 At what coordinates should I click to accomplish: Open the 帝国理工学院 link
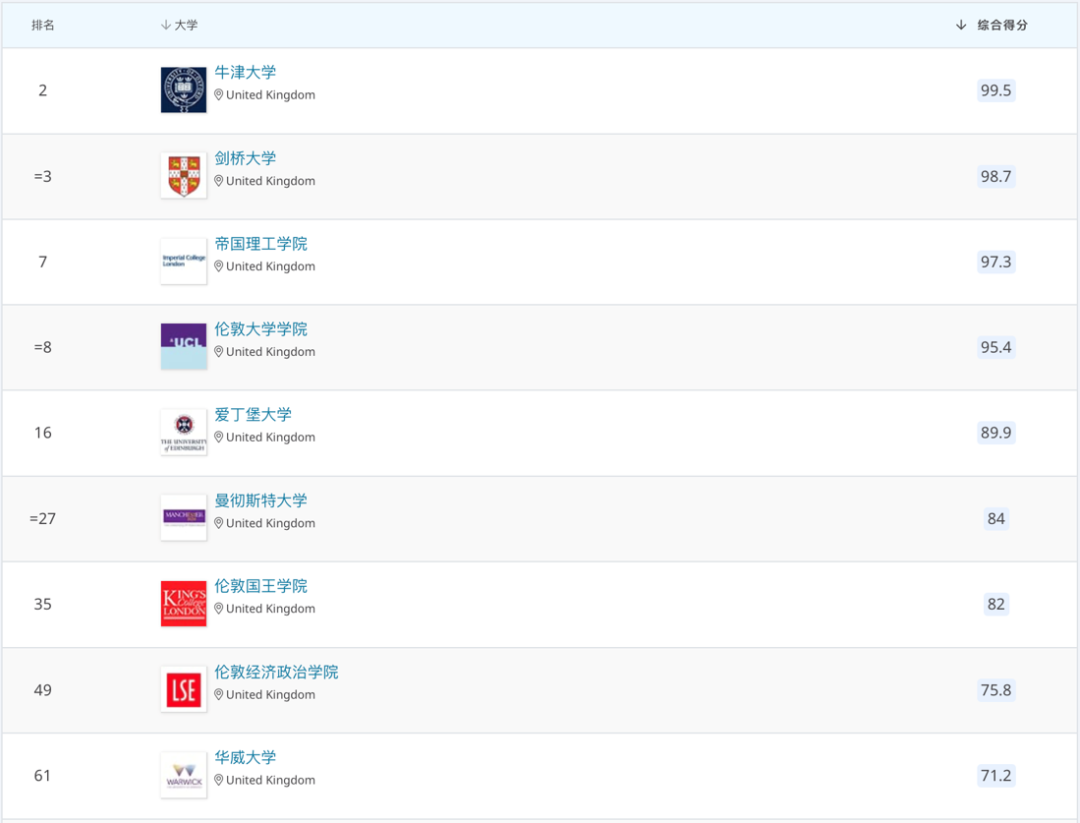(261, 244)
